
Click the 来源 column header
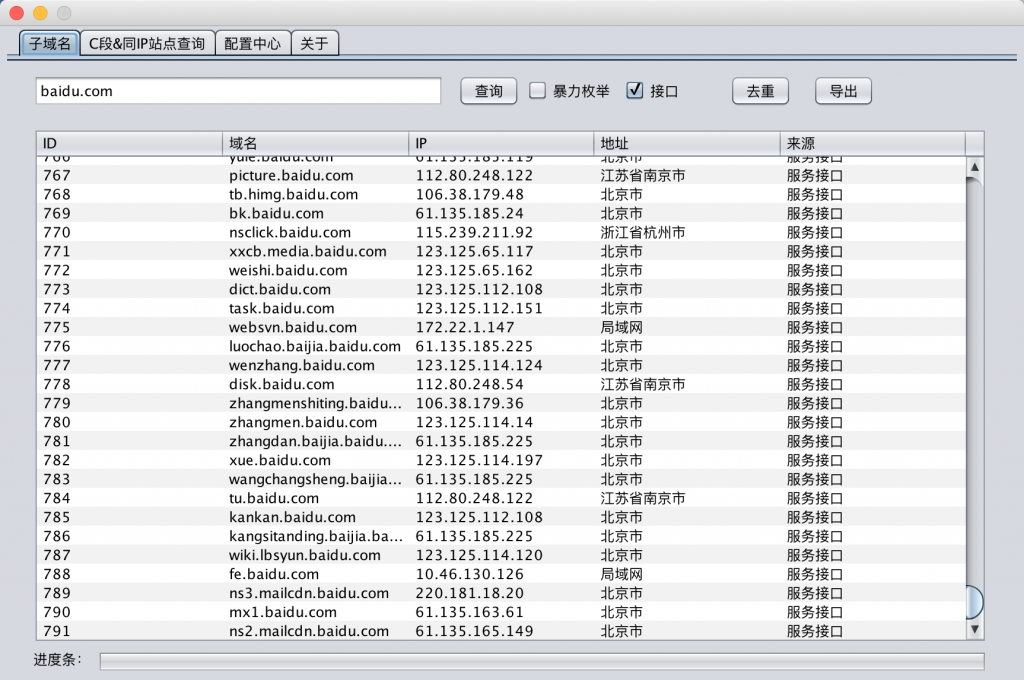[872, 144]
